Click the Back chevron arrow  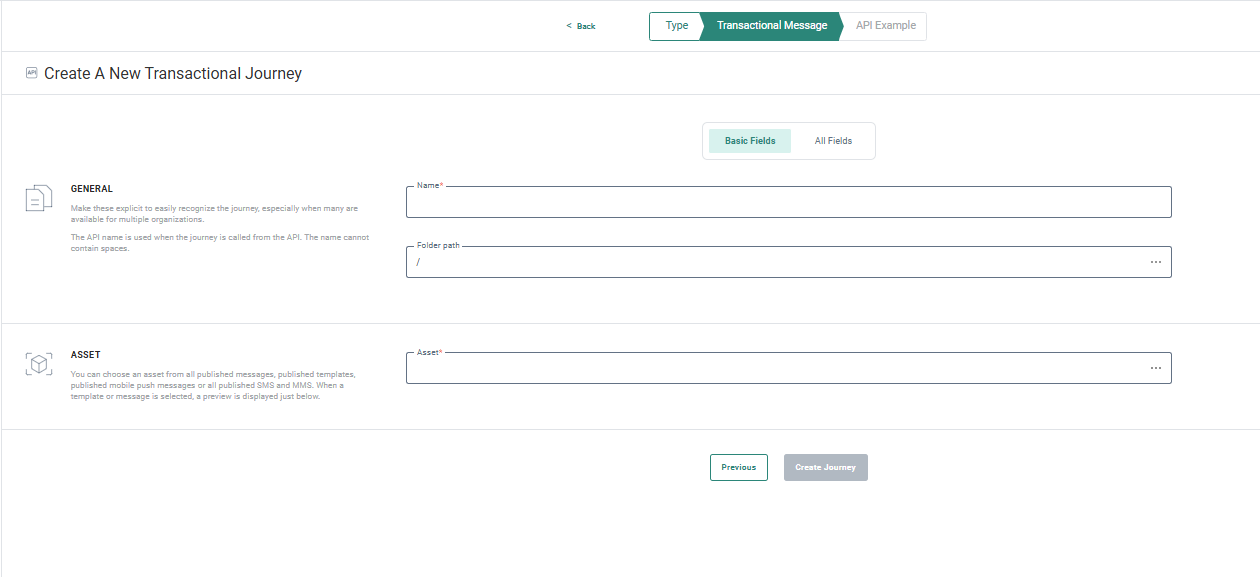(x=569, y=26)
